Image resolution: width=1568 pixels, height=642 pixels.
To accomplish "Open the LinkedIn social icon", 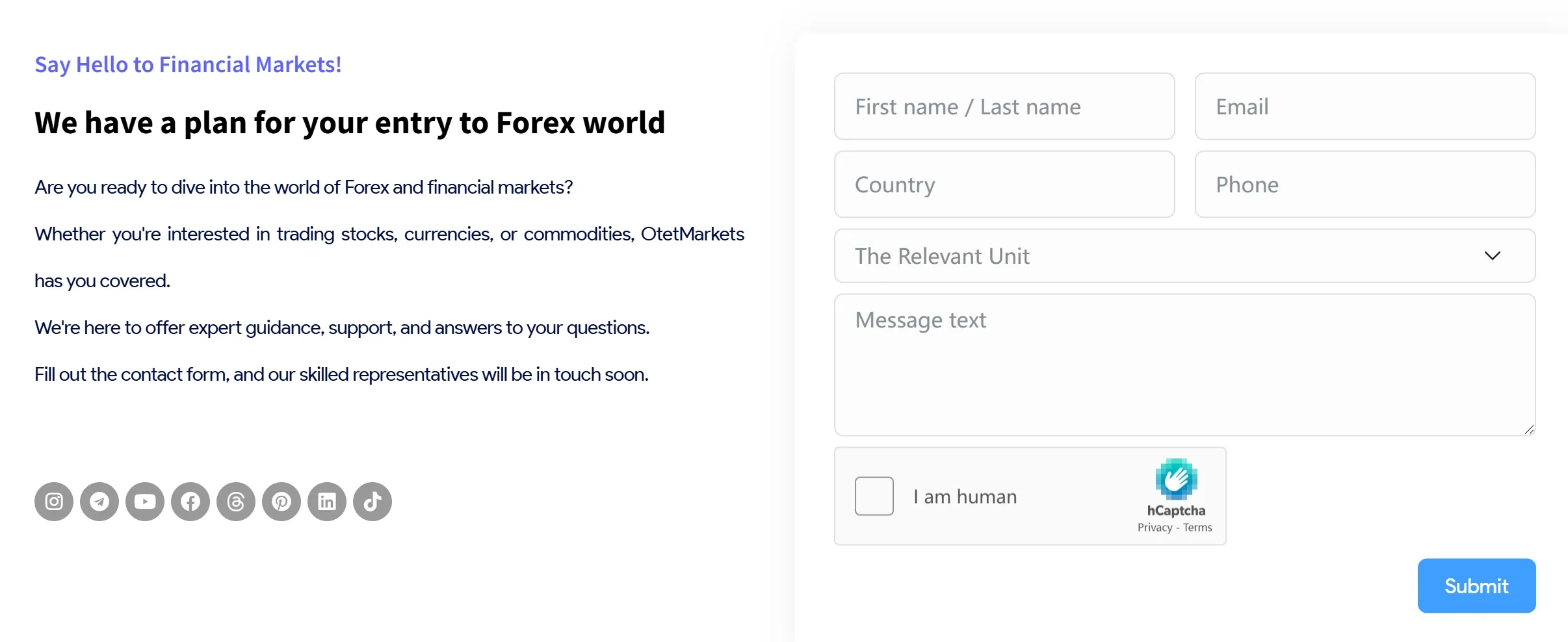I will pyautogui.click(x=327, y=502).
